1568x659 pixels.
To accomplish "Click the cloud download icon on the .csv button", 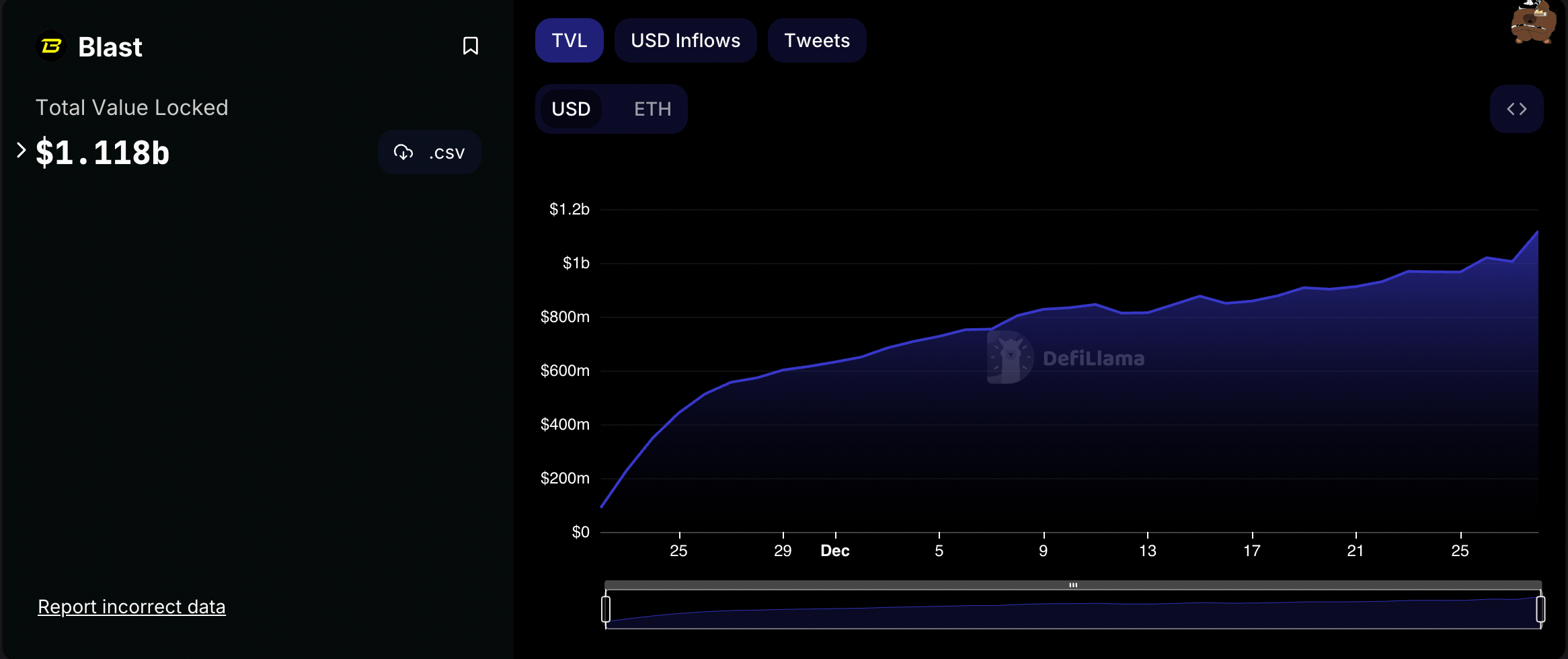I will click(404, 152).
